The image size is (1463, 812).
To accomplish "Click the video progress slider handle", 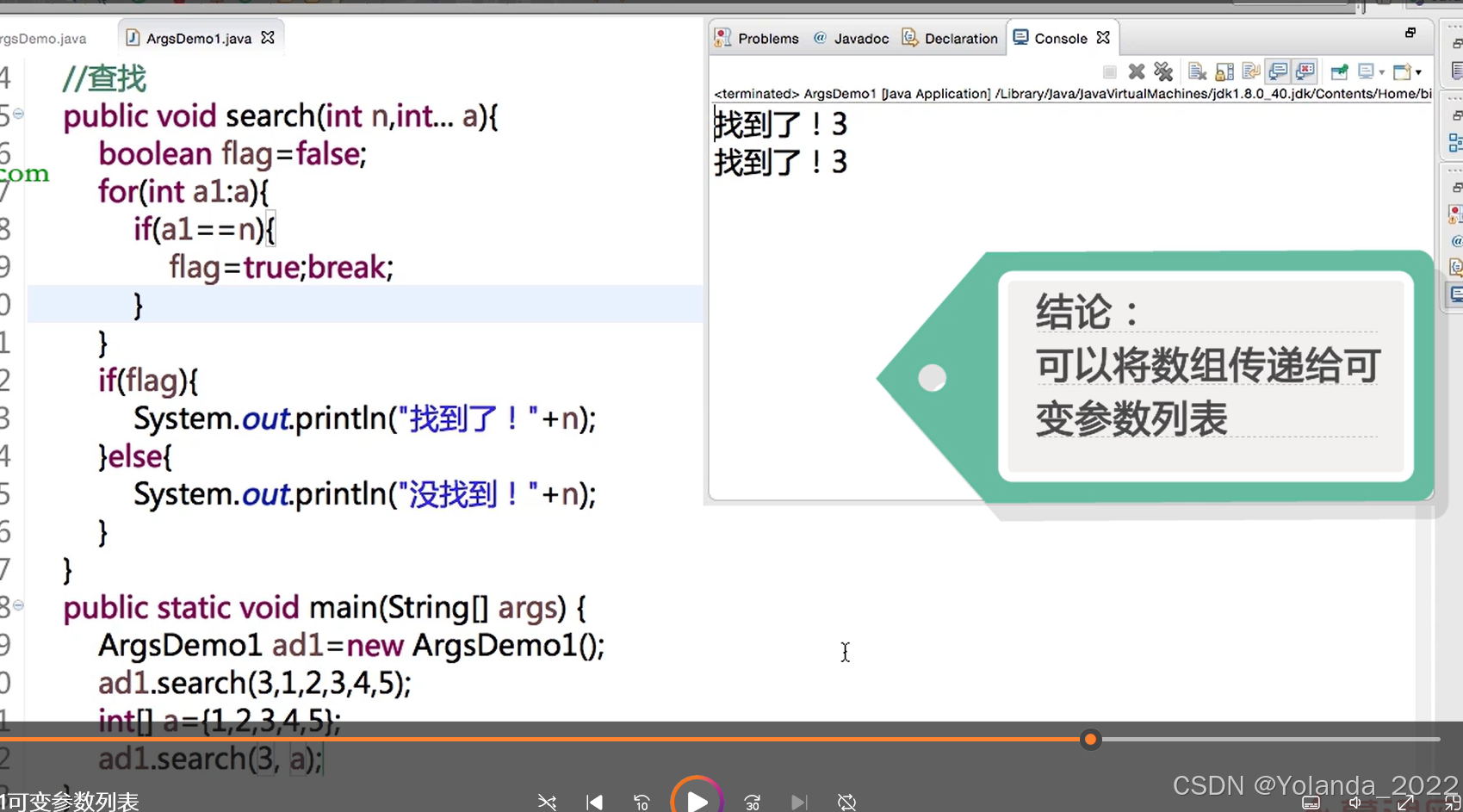I will (1091, 739).
